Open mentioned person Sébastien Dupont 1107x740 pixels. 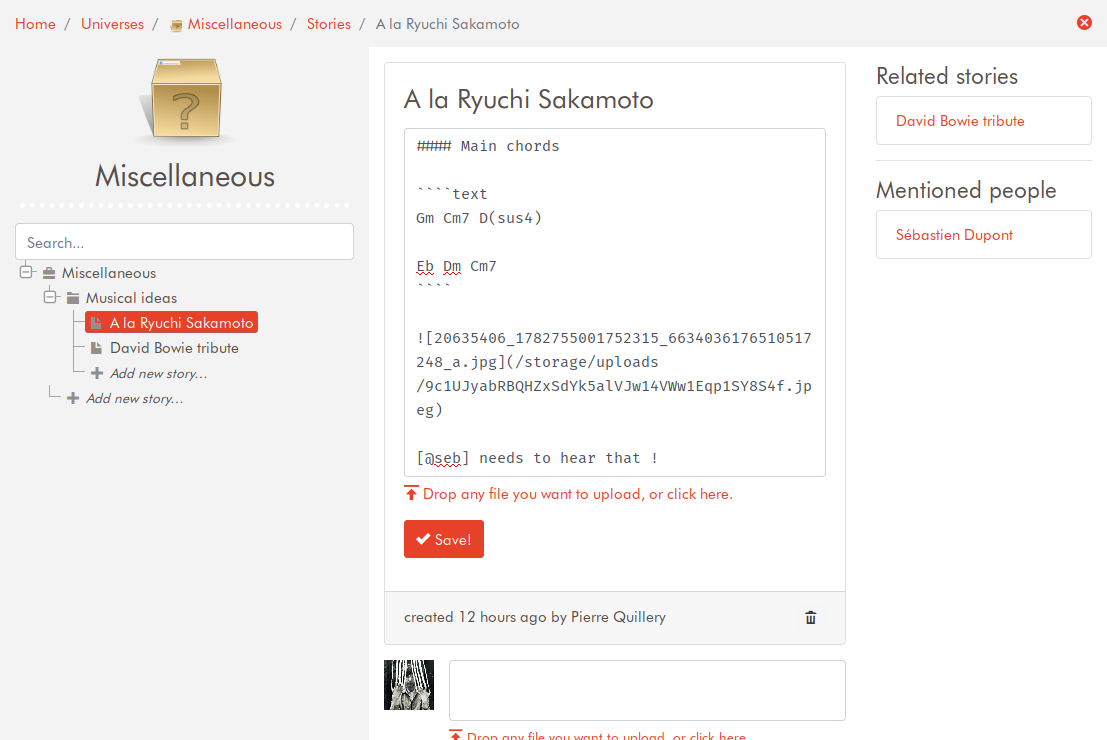(954, 234)
